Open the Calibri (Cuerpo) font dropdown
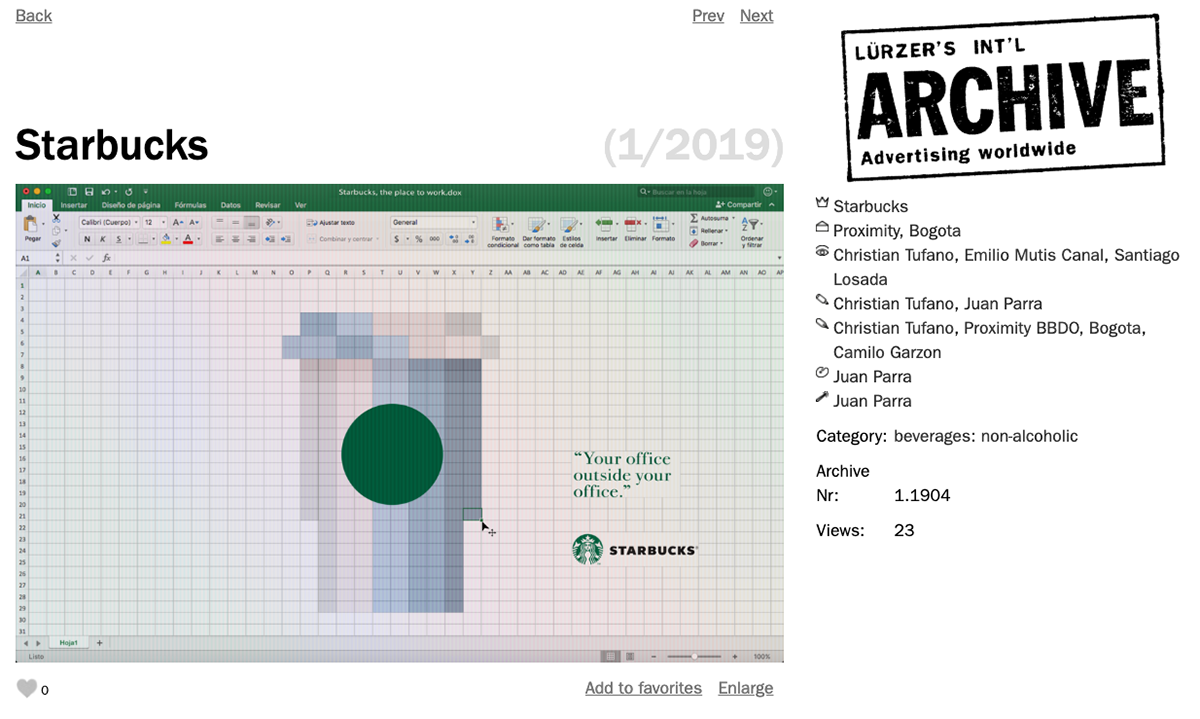Screen dimensions: 1200x719 108,222
